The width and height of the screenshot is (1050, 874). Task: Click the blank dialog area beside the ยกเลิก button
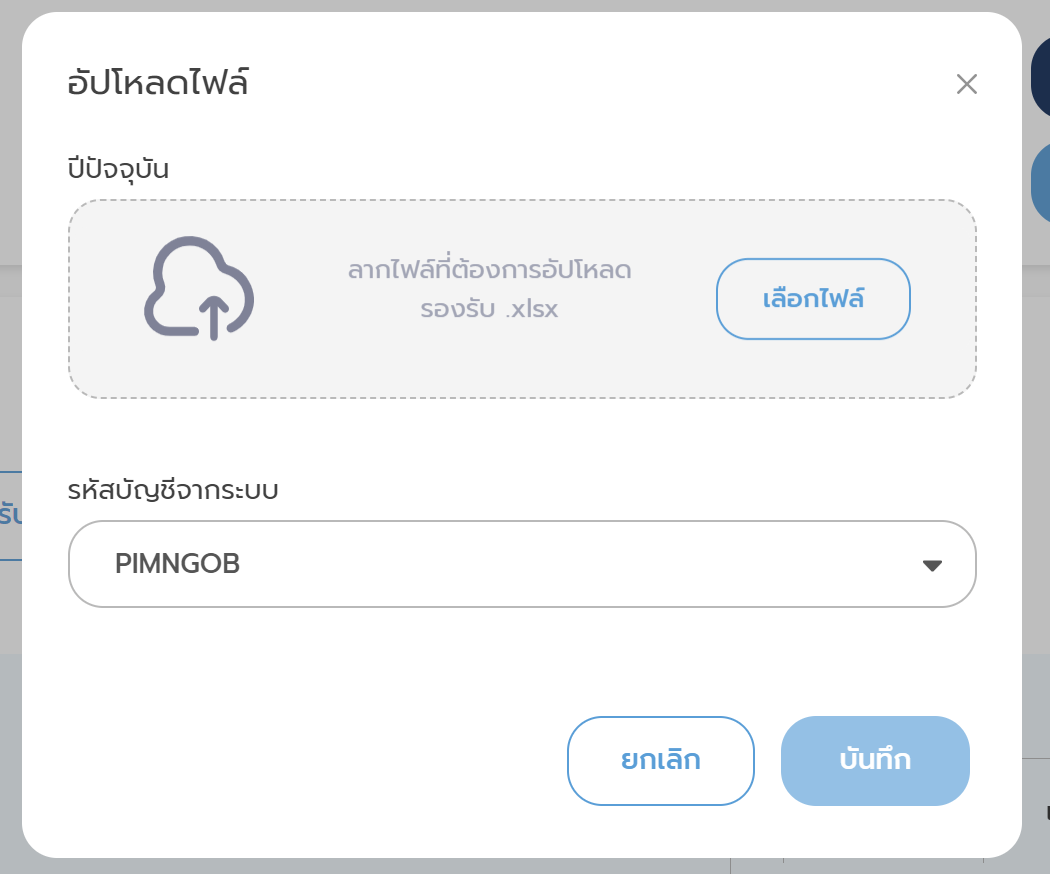point(300,760)
